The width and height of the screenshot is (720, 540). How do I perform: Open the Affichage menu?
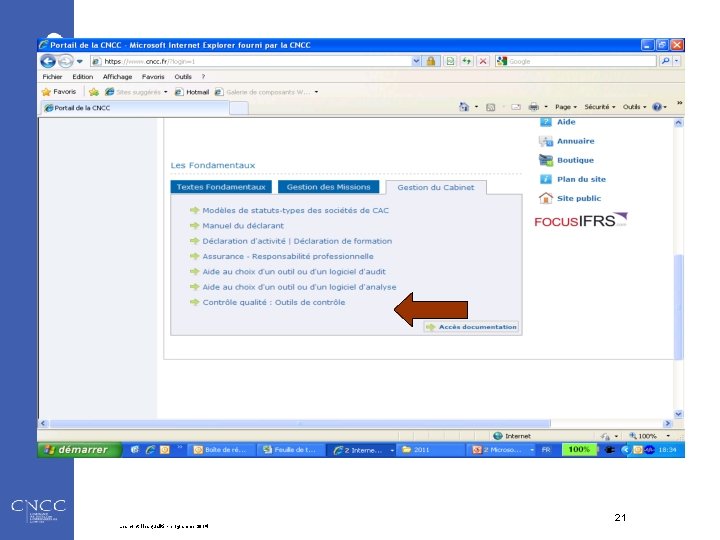pyautogui.click(x=118, y=77)
